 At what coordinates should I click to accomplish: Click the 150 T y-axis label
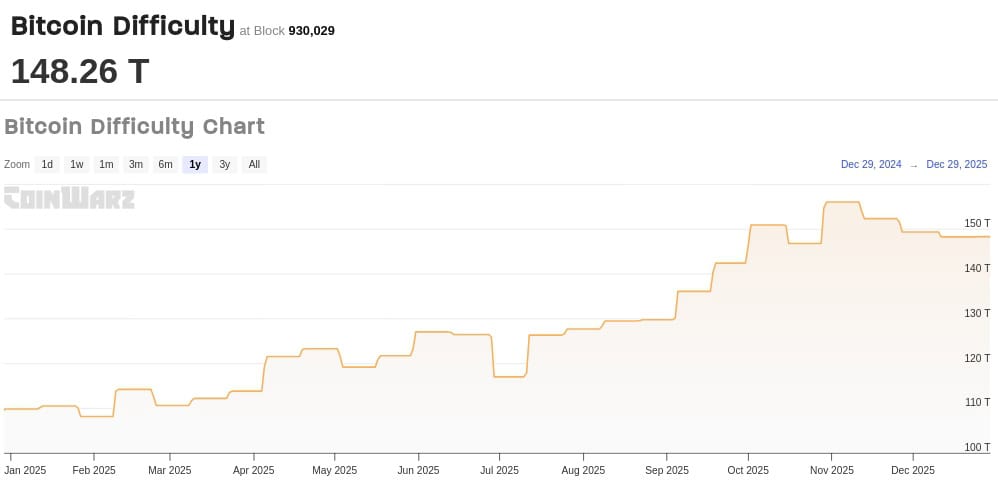pyautogui.click(x=977, y=223)
